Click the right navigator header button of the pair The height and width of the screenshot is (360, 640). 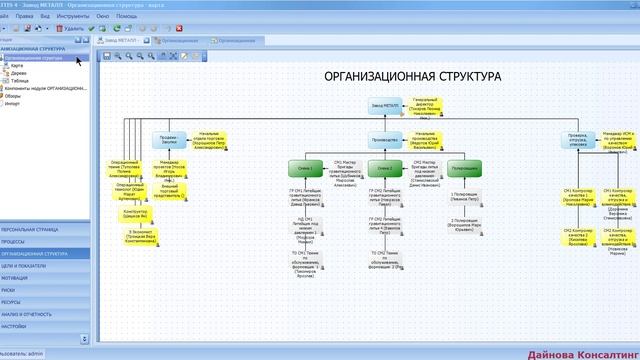pyautogui.click(x=86, y=40)
